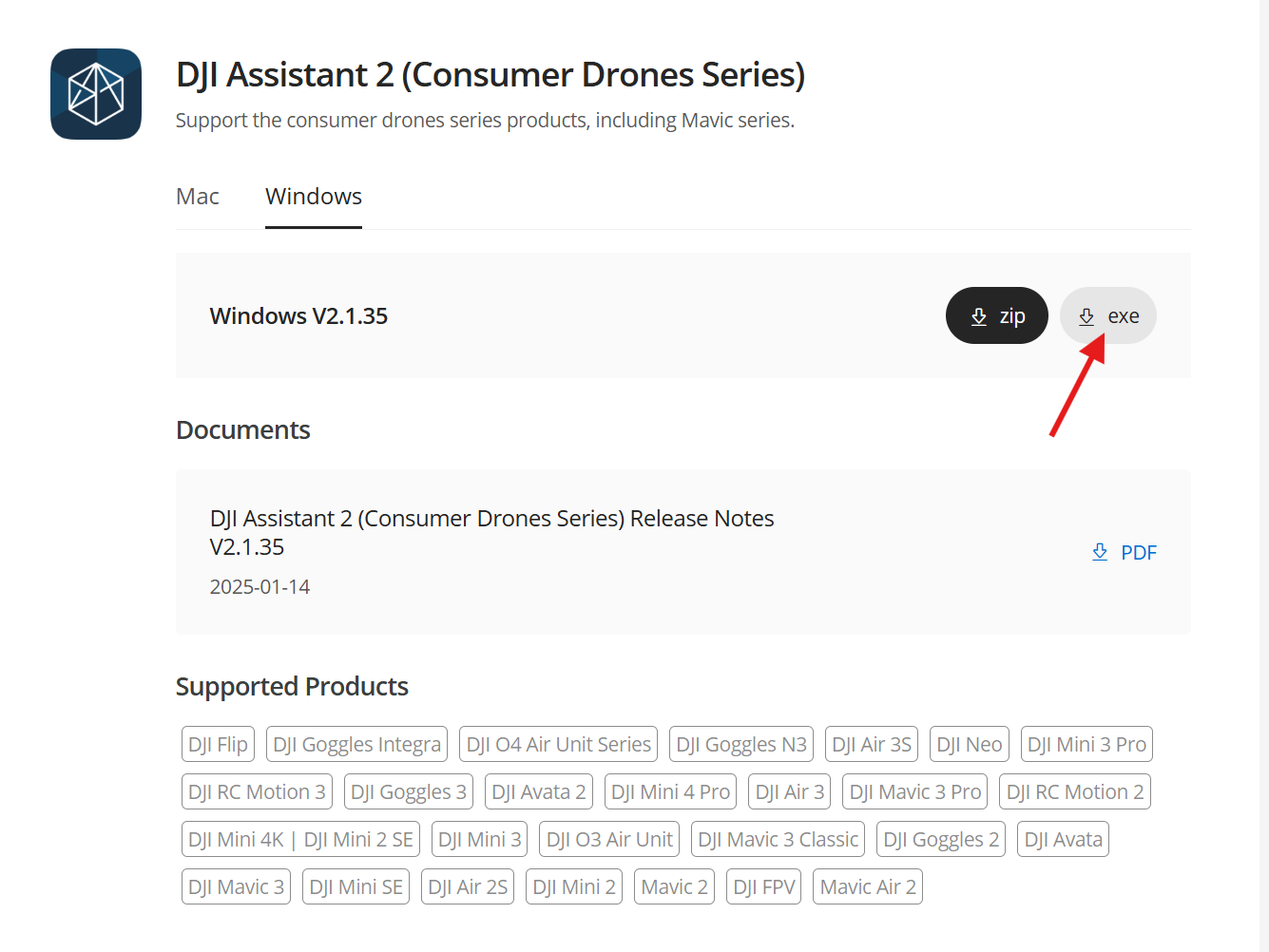Select the DJI Neo product tag
The image size is (1269, 952).
coord(969,744)
